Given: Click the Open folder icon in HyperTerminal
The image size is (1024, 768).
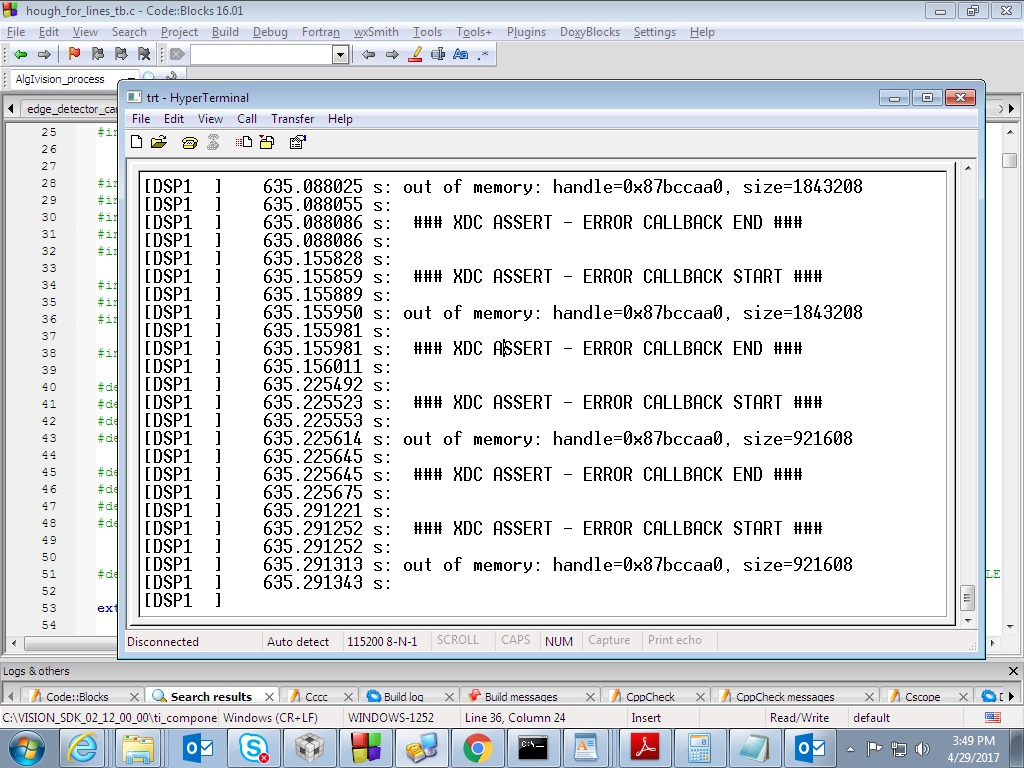Looking at the screenshot, I should [x=159, y=142].
